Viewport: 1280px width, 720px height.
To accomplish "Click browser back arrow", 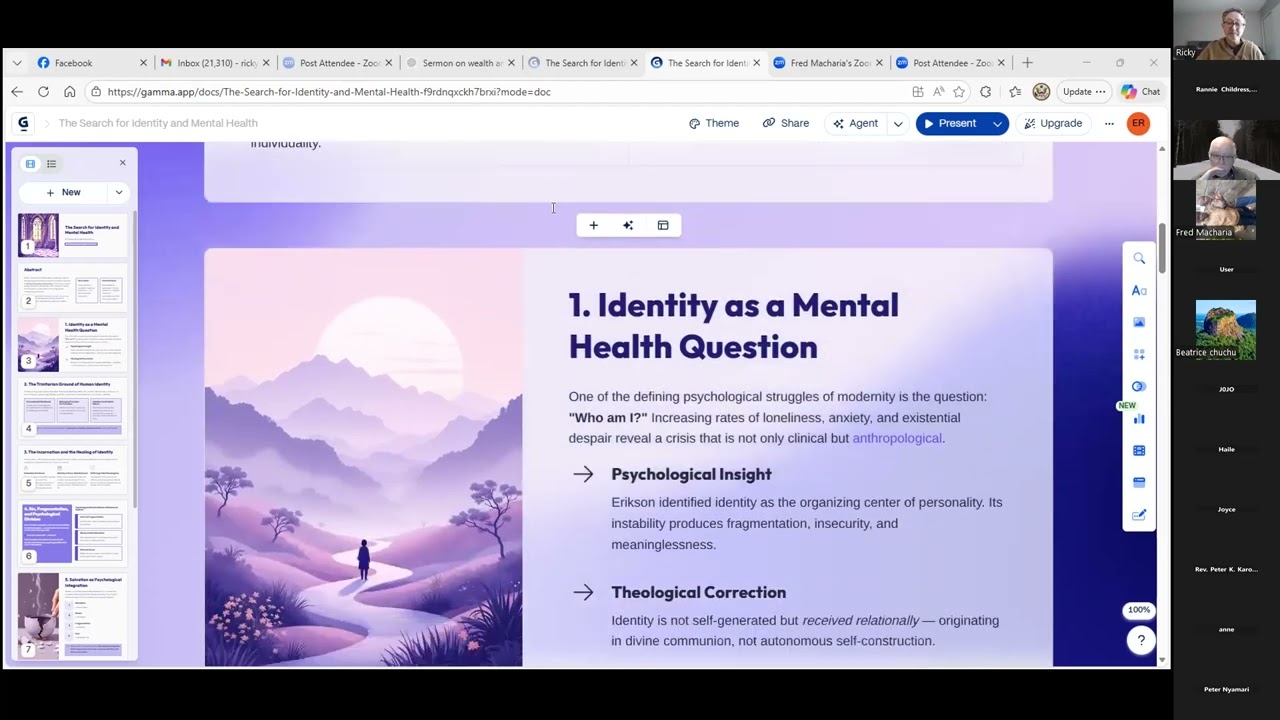I will tap(17, 92).
